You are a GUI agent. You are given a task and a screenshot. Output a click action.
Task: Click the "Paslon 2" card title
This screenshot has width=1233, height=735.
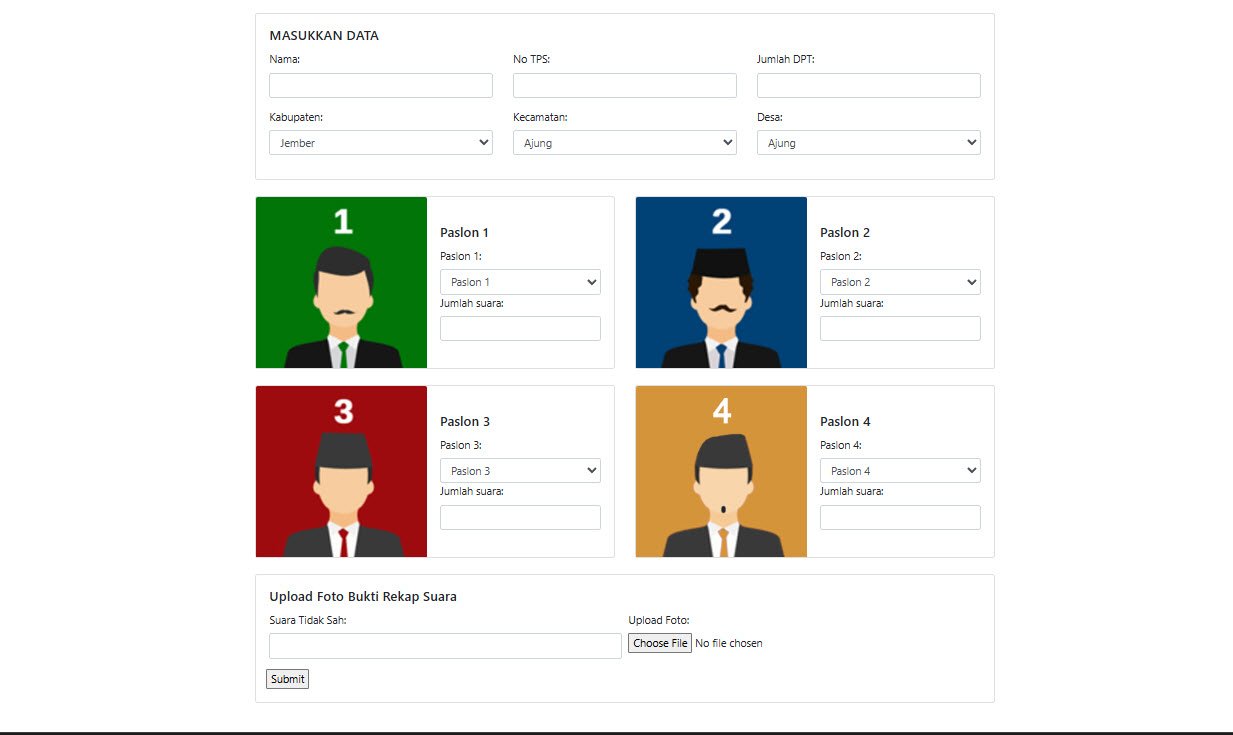[x=845, y=233]
